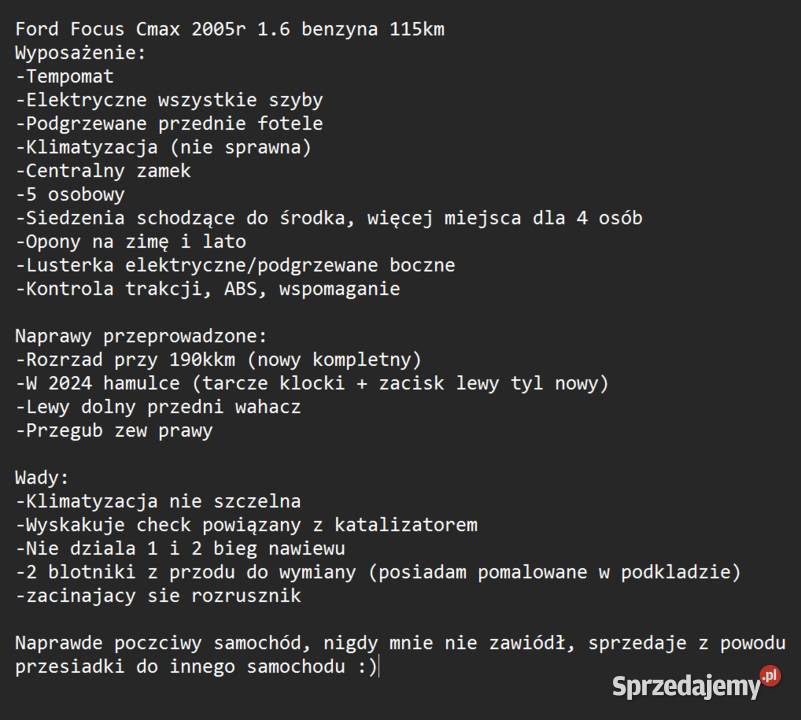Click the Rozrzad przy 190kkm line
The image size is (801, 720).
(219, 359)
